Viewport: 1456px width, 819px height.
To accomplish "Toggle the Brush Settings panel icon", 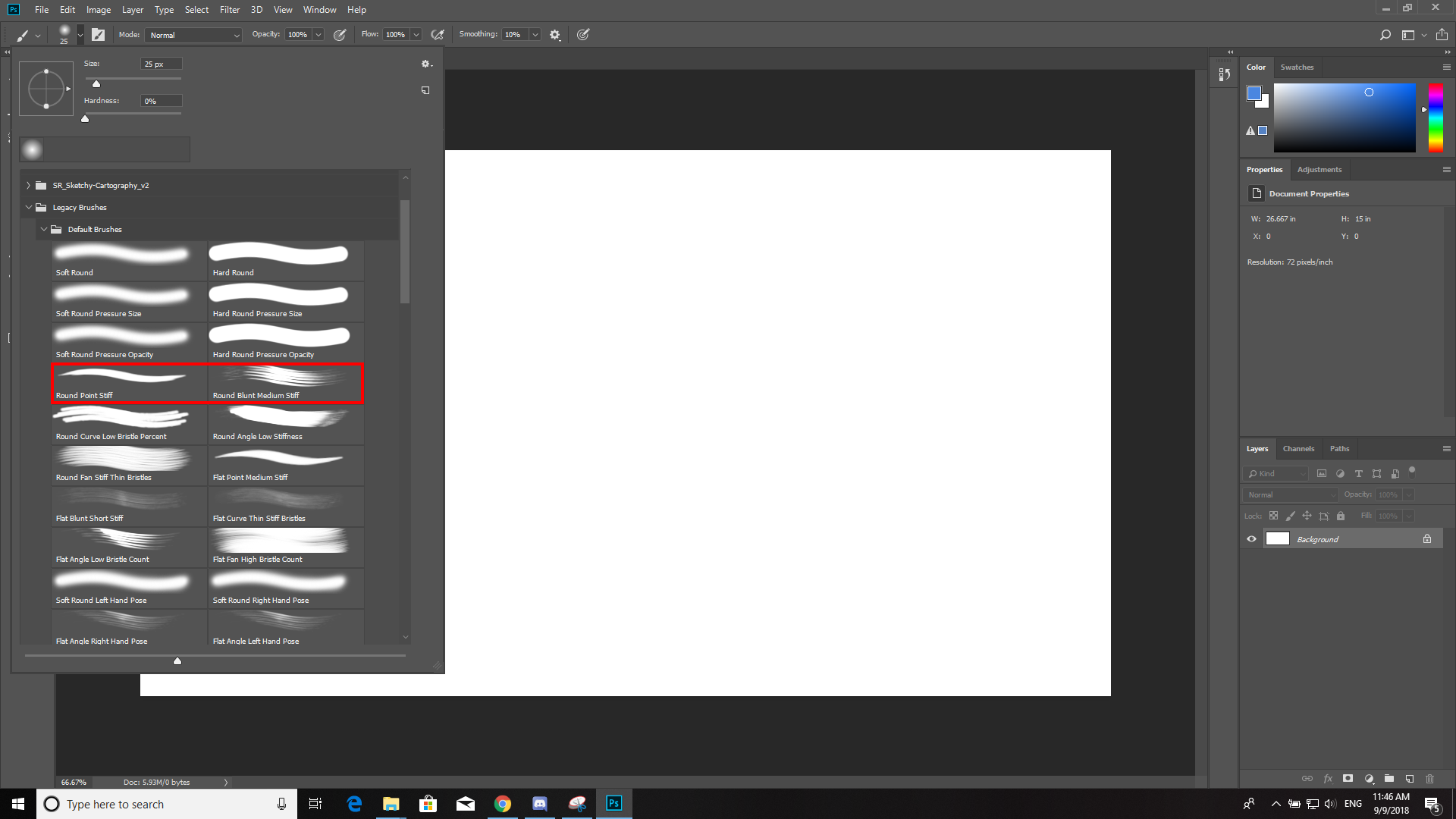I will (98, 35).
